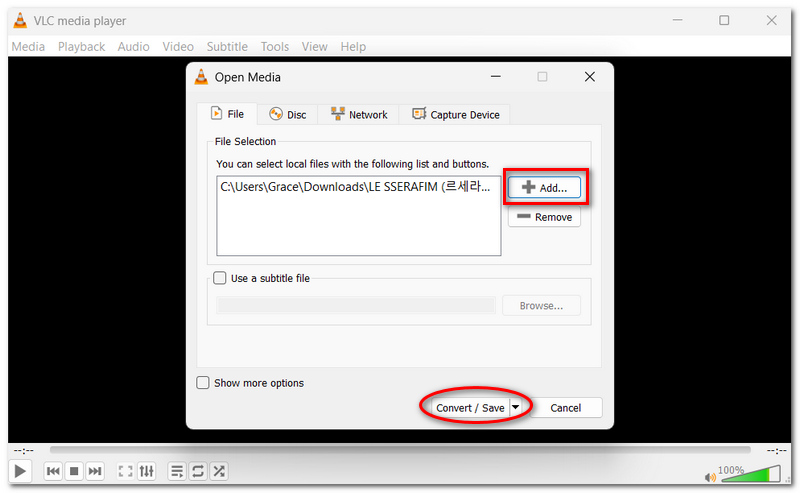Image resolution: width=800 pixels, height=493 pixels.
Task: Switch to the Capture Device tab
Action: [x=455, y=114]
